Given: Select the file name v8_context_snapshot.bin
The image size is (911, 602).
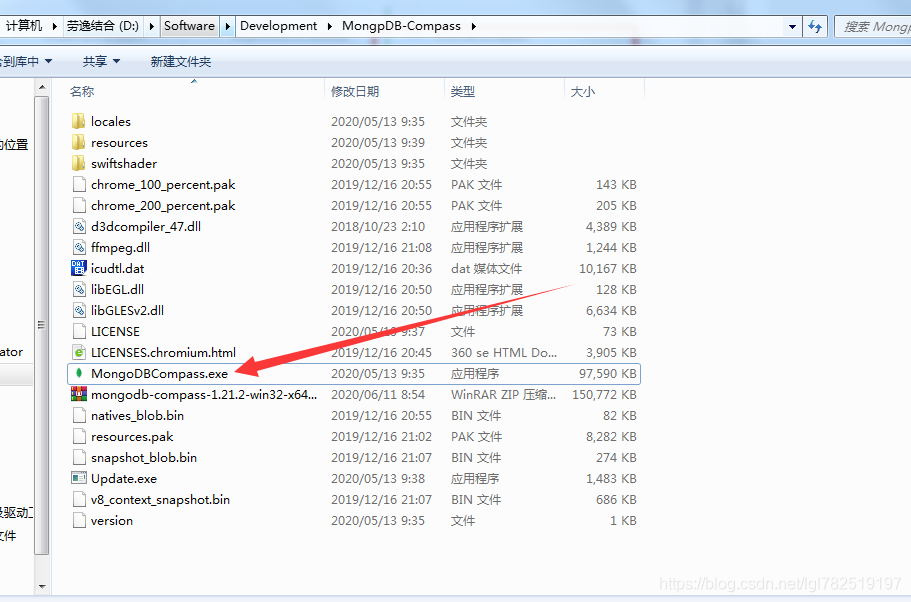Looking at the screenshot, I should tap(160, 500).
